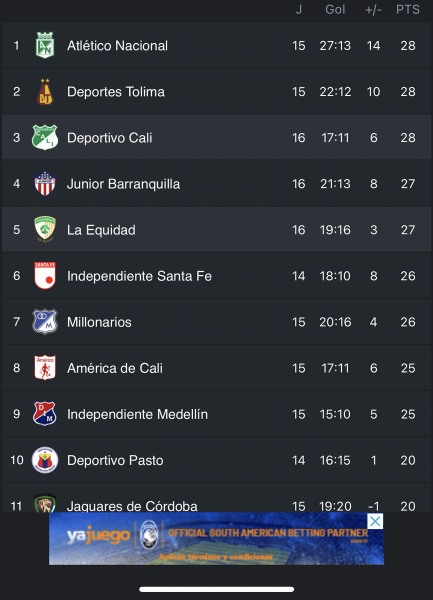Tap the Deportes Tolima crest icon
The image size is (433, 600).
click(45, 91)
